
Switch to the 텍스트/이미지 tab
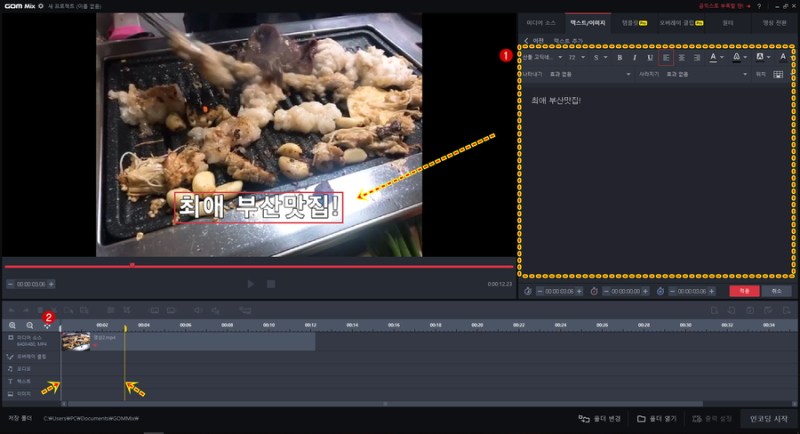pos(588,23)
